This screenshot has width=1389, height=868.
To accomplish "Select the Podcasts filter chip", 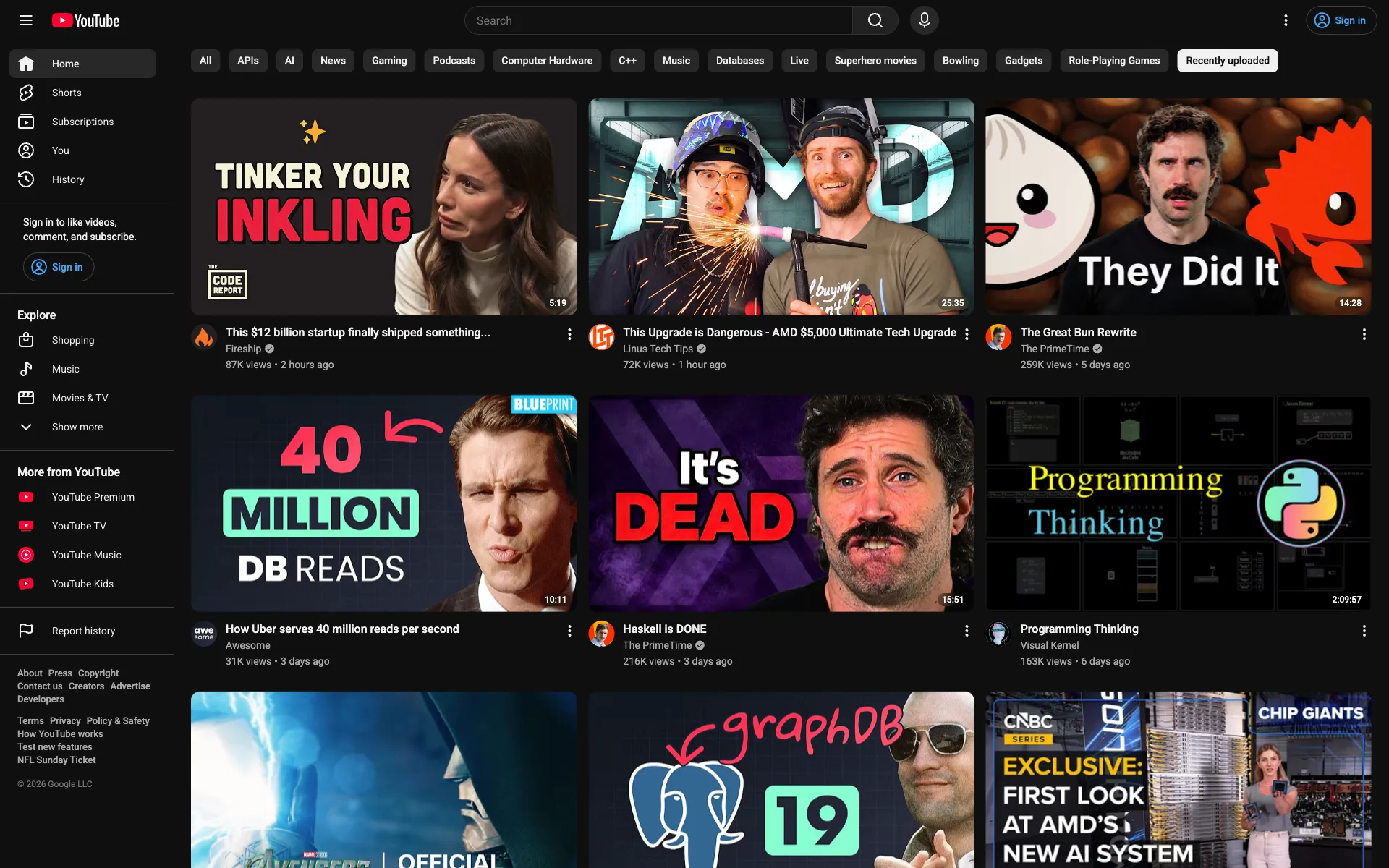I will (454, 61).
